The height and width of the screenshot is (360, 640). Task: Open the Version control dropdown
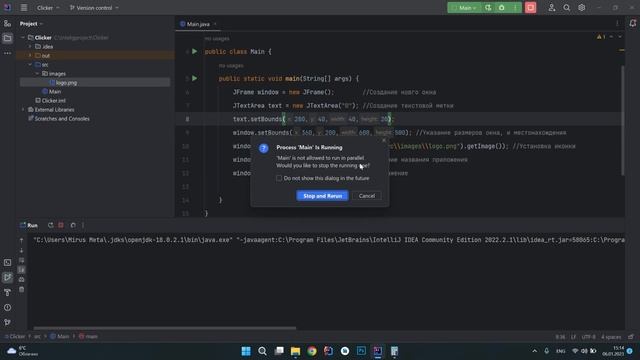point(94,8)
